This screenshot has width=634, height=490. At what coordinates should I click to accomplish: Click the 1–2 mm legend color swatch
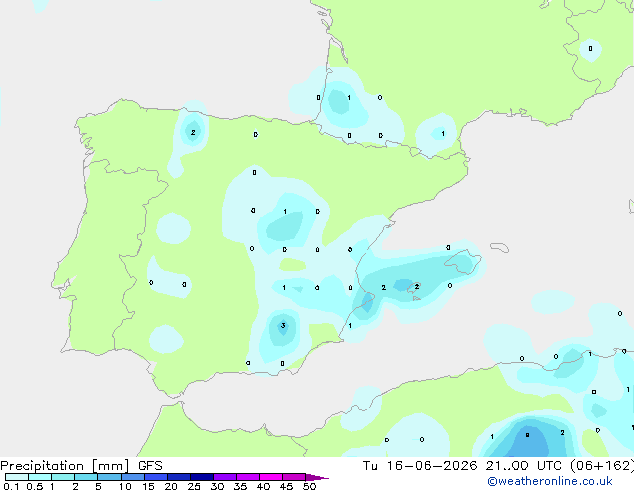(x=63, y=477)
